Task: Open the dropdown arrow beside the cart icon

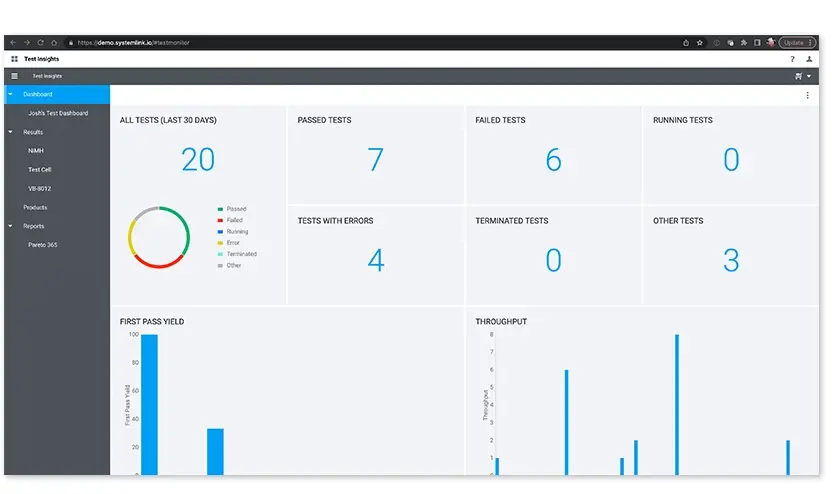Action: [x=809, y=76]
